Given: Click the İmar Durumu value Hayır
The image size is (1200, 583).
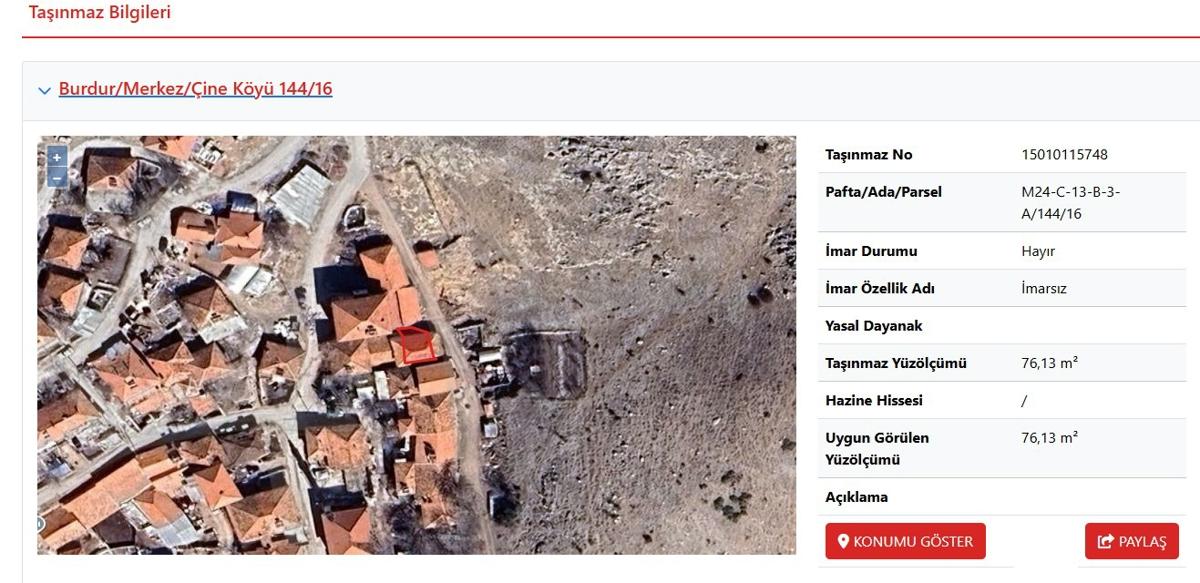Looking at the screenshot, I should coord(1038,252).
